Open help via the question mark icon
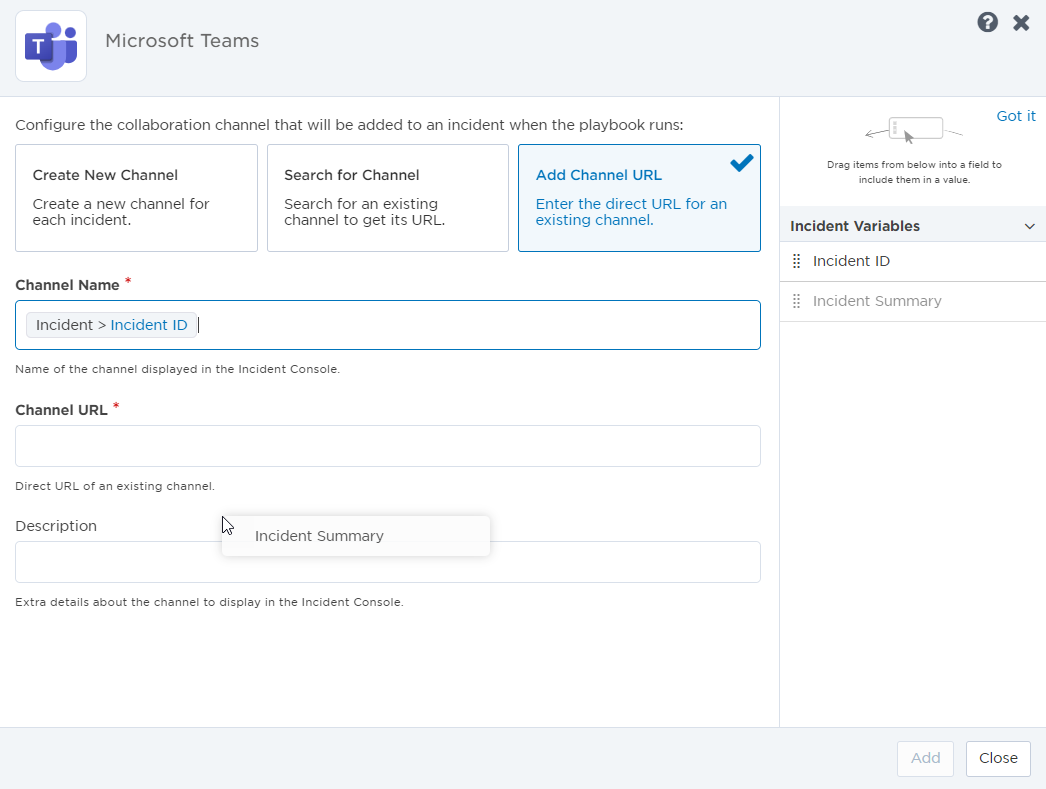The width and height of the screenshot is (1046, 789). [x=987, y=23]
